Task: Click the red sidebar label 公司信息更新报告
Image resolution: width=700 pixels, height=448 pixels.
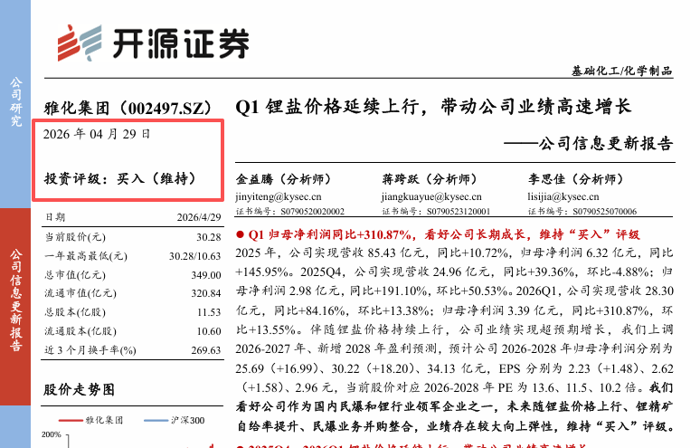Action: (x=16, y=300)
